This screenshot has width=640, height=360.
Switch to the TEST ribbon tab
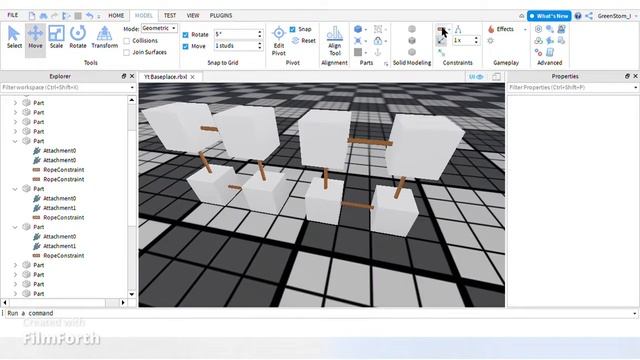point(170,16)
